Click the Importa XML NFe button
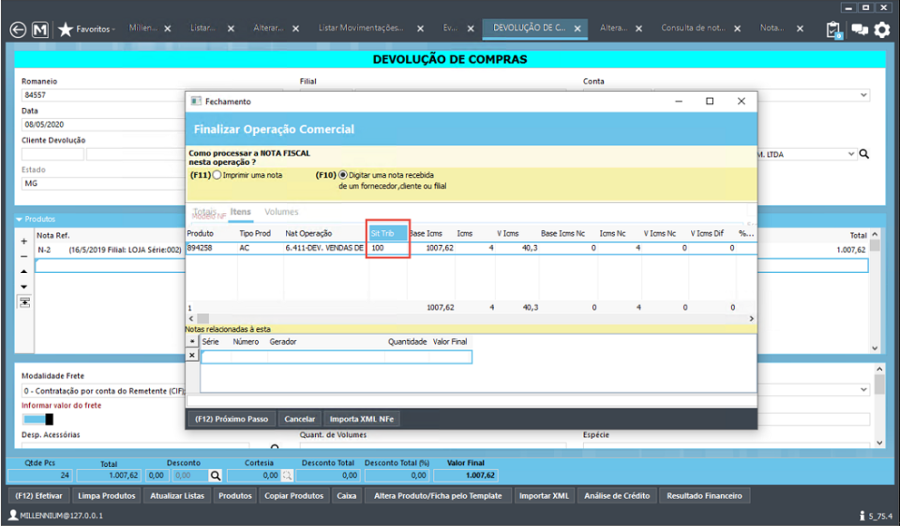 pos(361,419)
